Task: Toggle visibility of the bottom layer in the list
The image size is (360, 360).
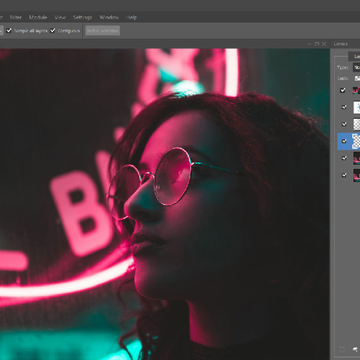Action: 344,175
